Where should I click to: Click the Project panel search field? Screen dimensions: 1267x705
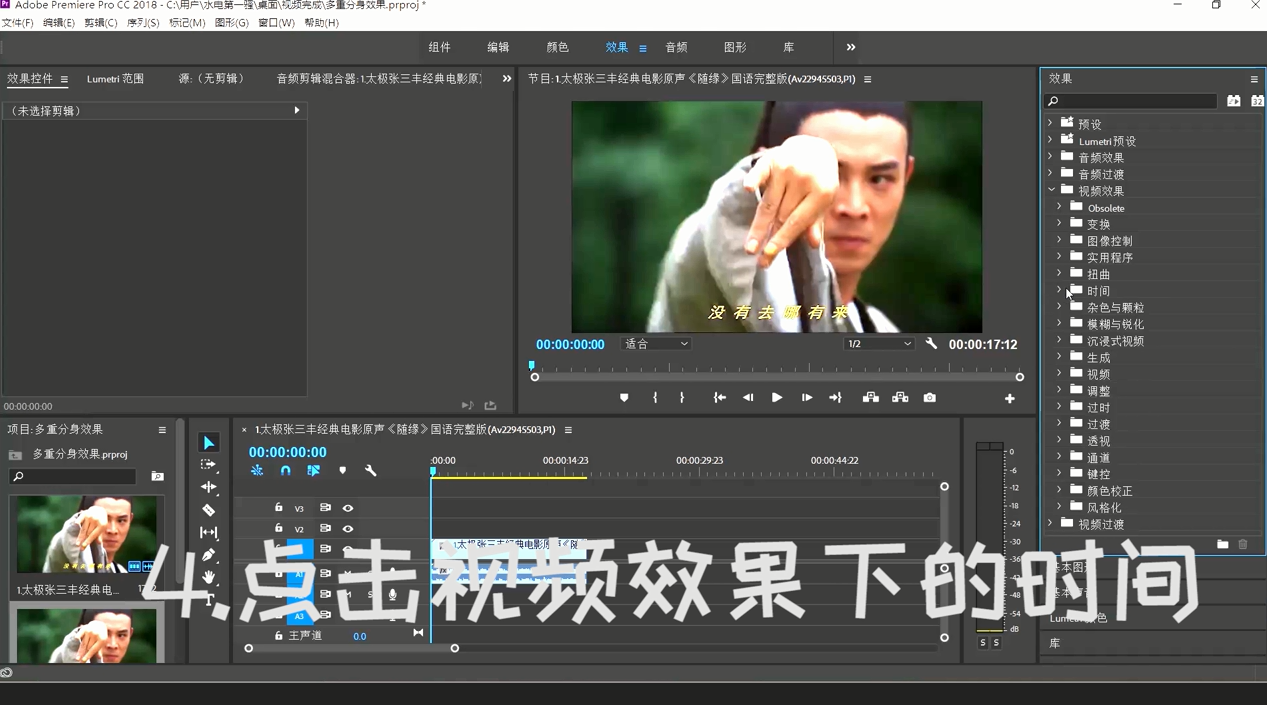click(72, 477)
